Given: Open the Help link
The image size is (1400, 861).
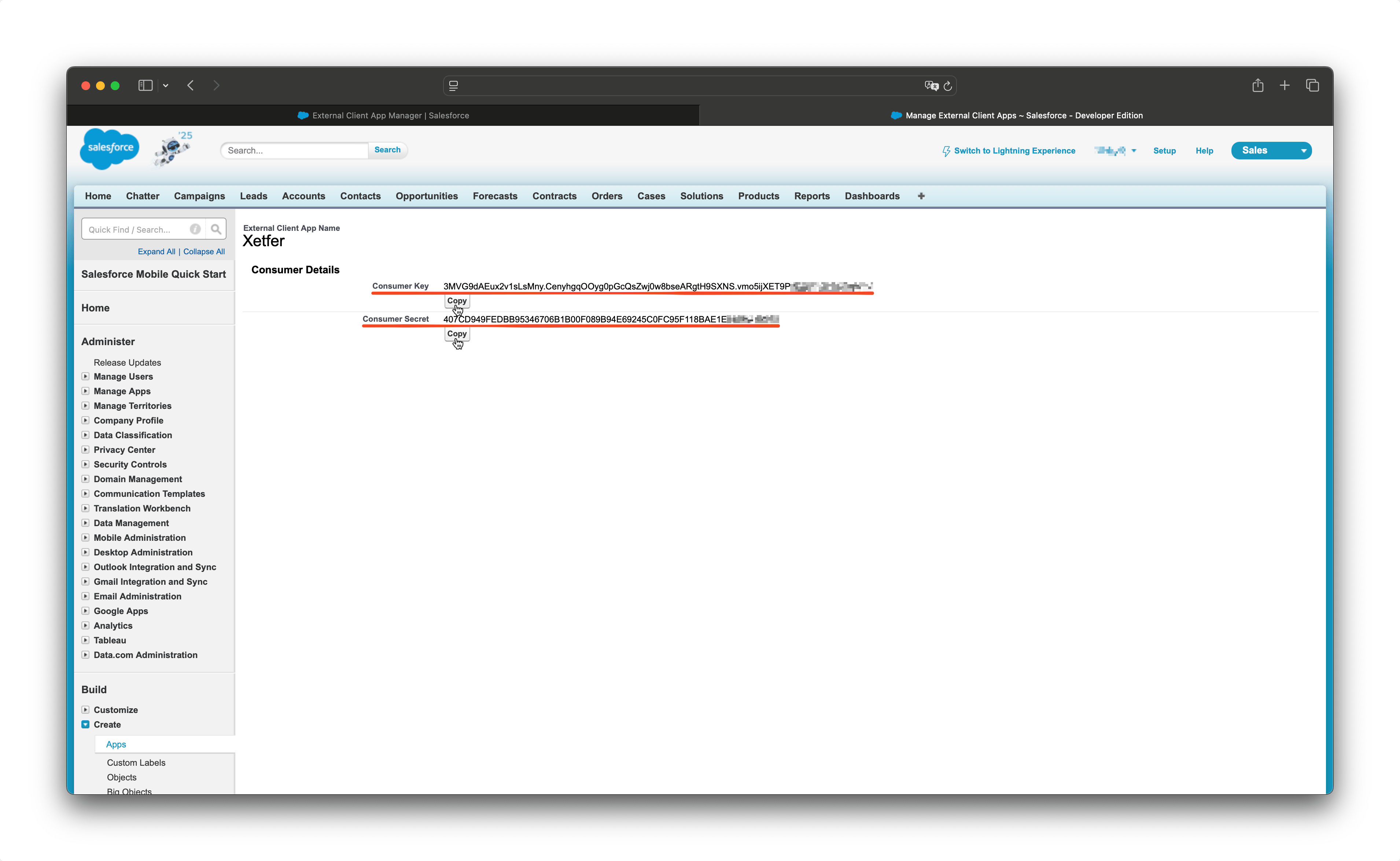Looking at the screenshot, I should 1204,151.
